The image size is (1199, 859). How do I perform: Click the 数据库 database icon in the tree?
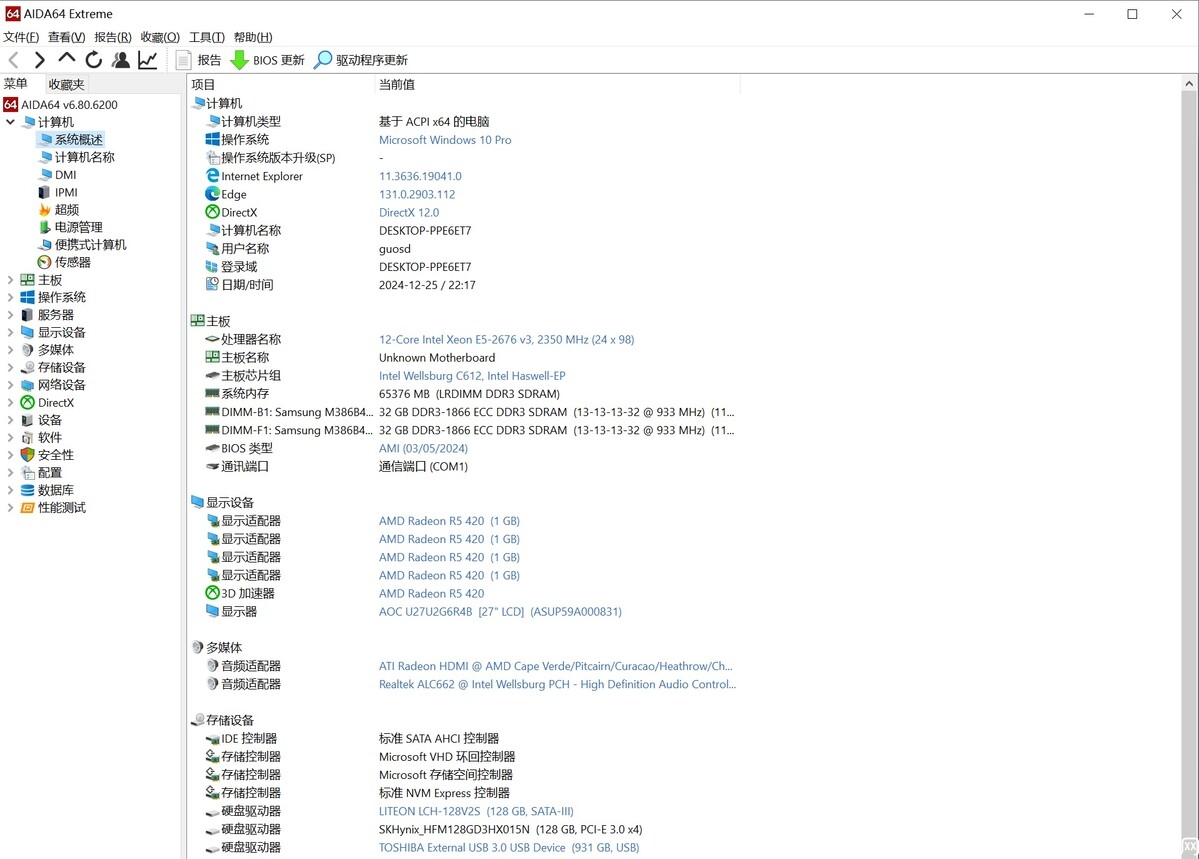[28, 490]
